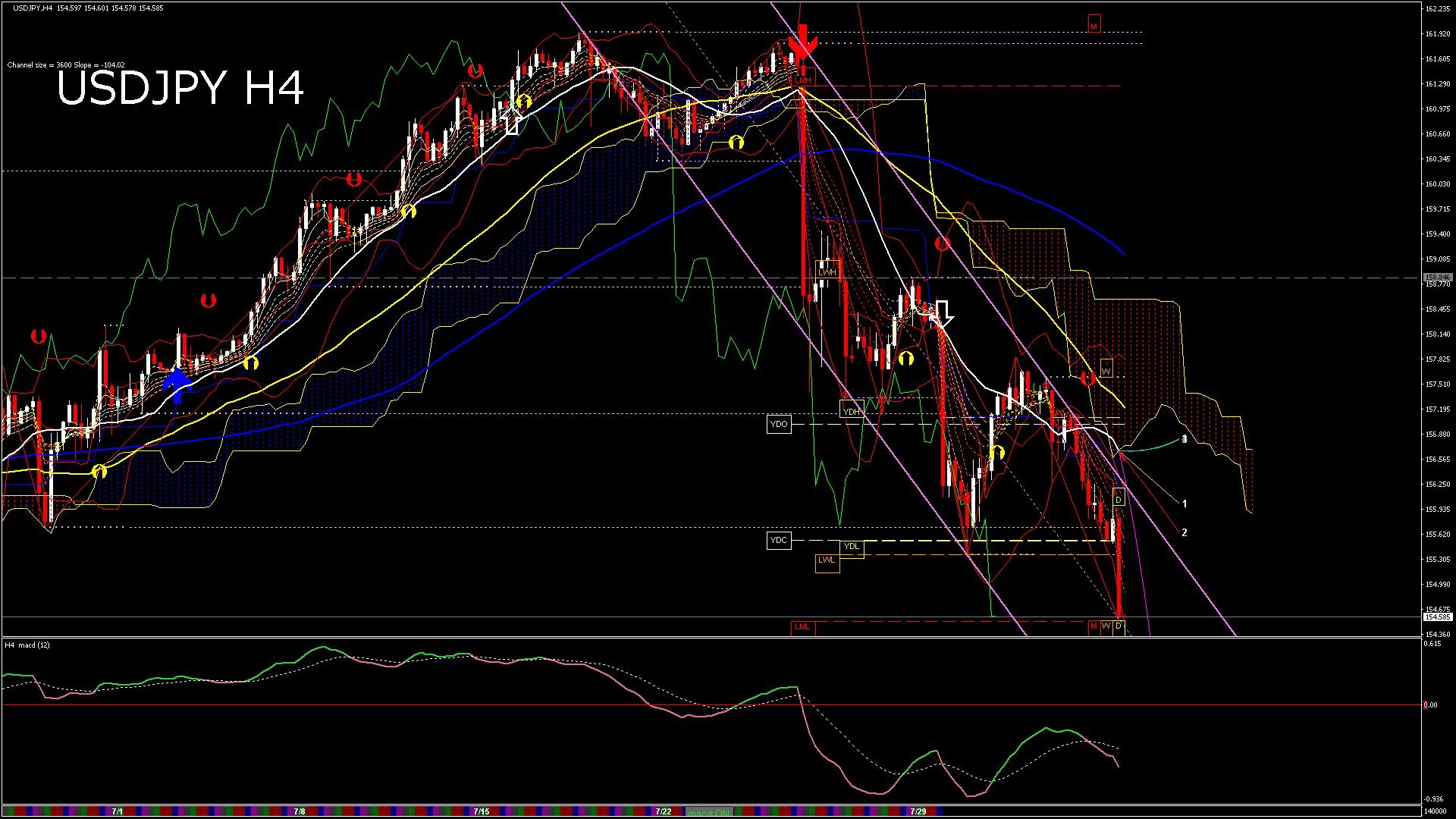Select the yellow YDL label box
Screen dimensions: 1456x819
coord(851,546)
